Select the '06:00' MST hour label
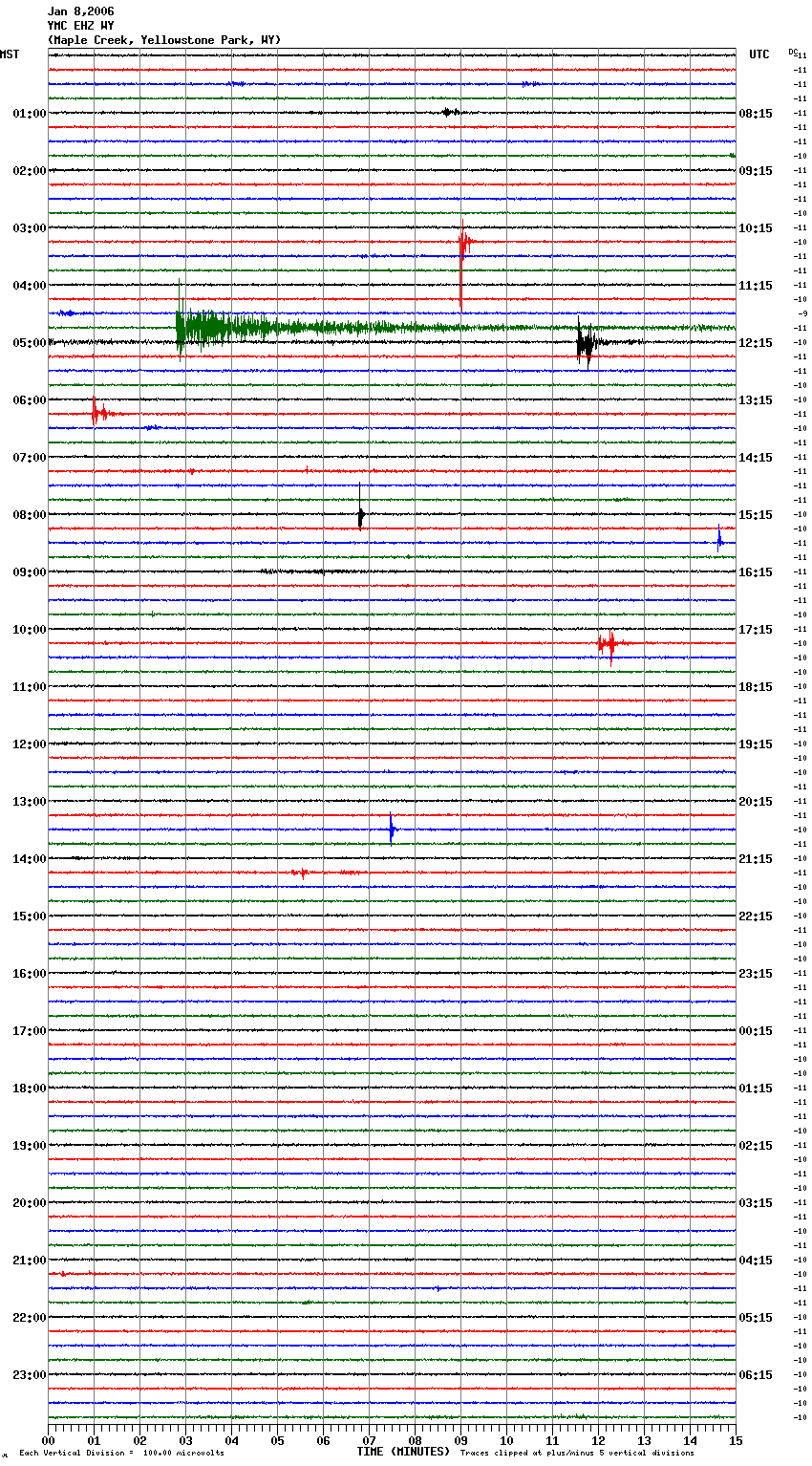This screenshot has height=1466, width=812. (30, 400)
